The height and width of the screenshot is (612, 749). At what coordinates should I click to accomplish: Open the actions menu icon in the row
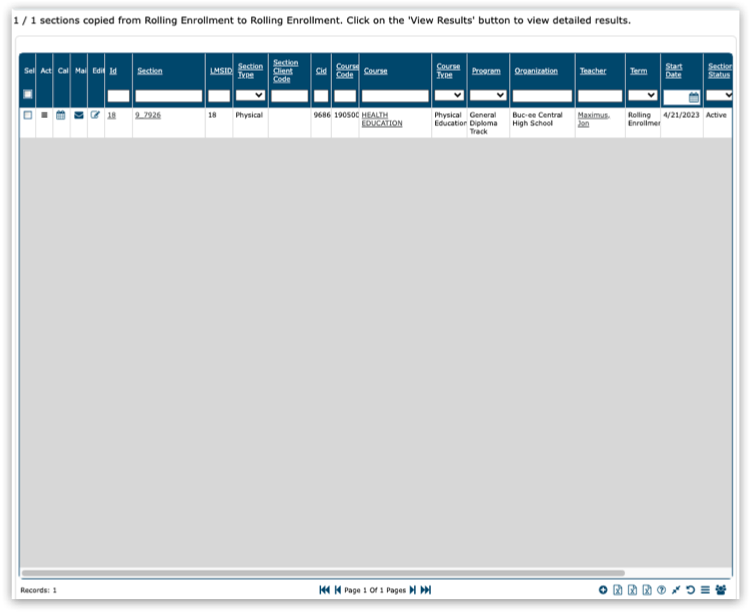45,115
